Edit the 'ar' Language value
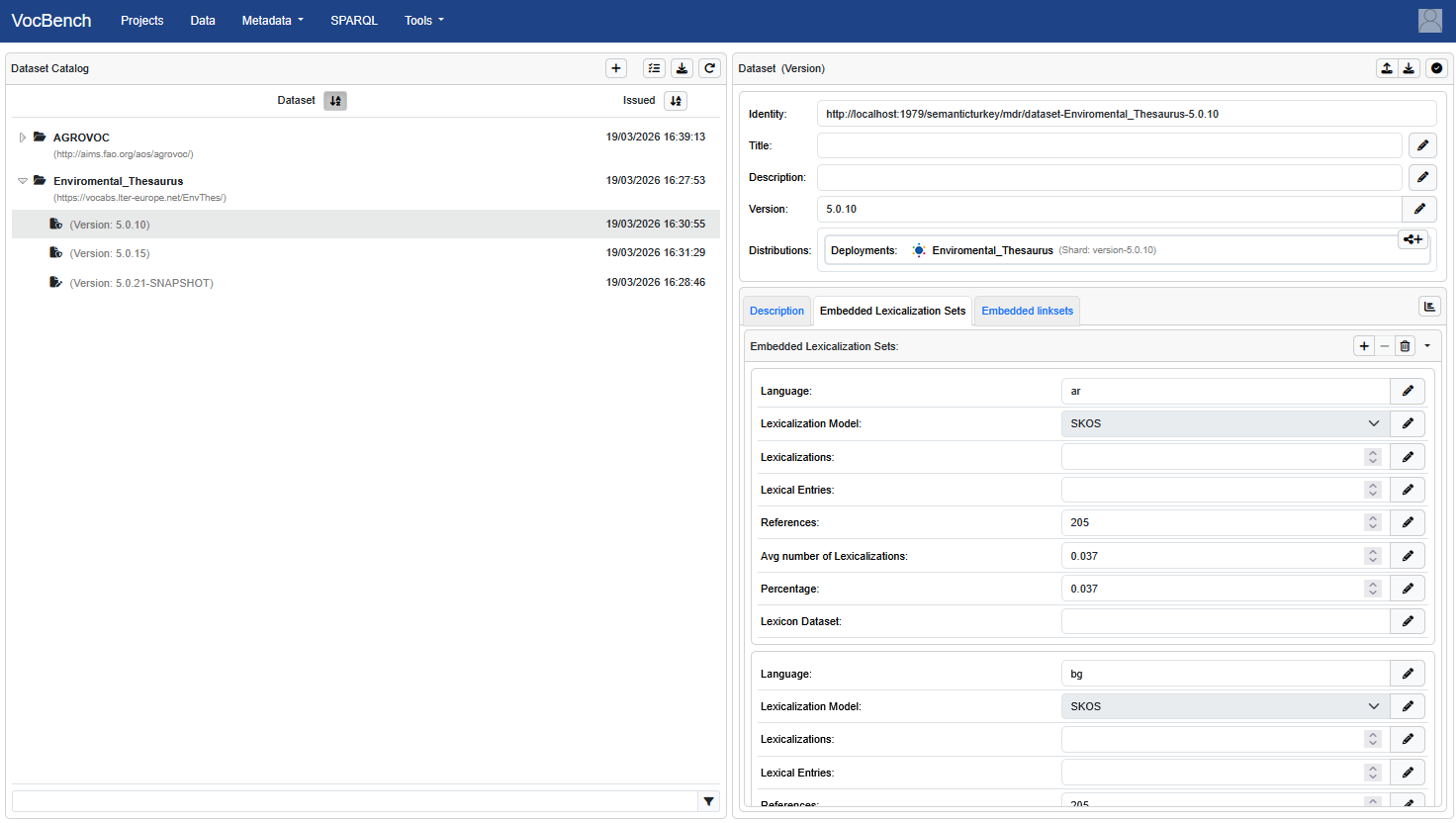The image size is (1456, 823). click(x=1408, y=391)
